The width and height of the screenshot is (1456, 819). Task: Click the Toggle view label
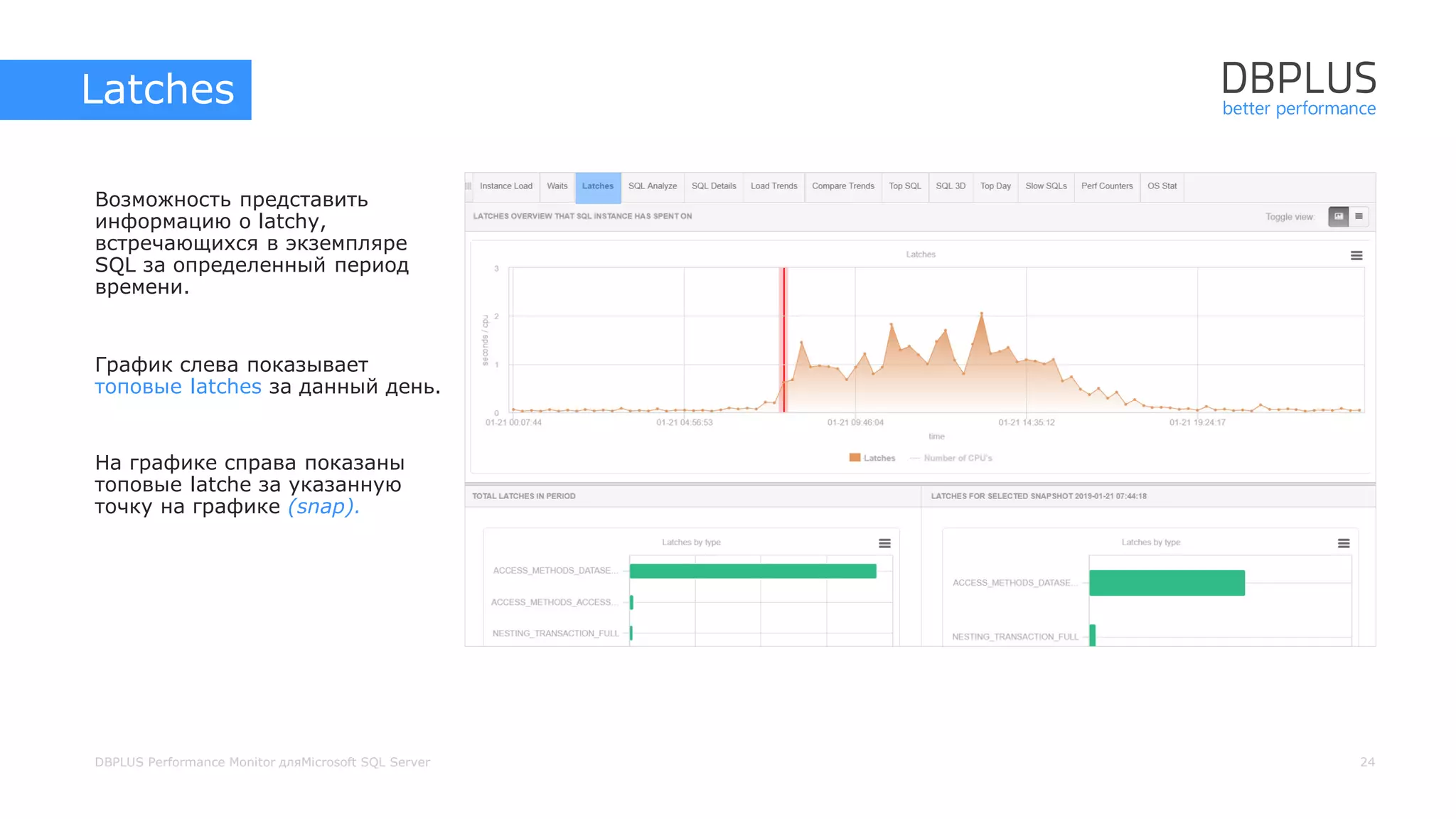tap(1290, 217)
